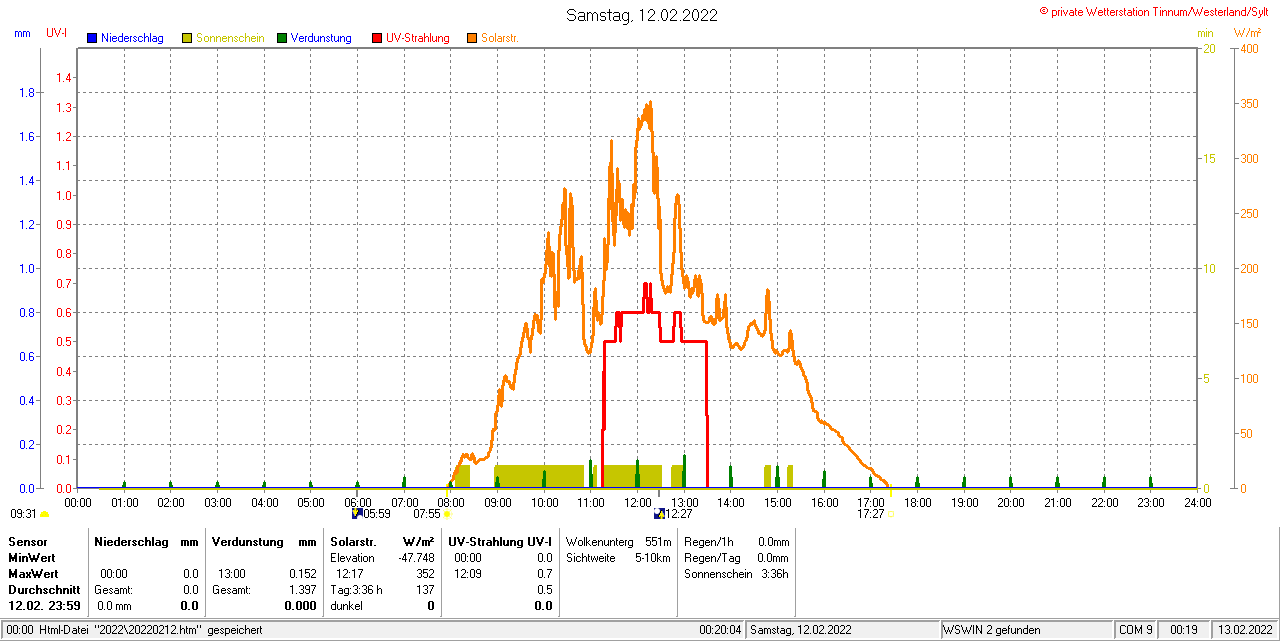Viewport: 1280px width, 641px height.
Task: Click the UV-Strahlung UV-I column header
Action: click(500, 541)
